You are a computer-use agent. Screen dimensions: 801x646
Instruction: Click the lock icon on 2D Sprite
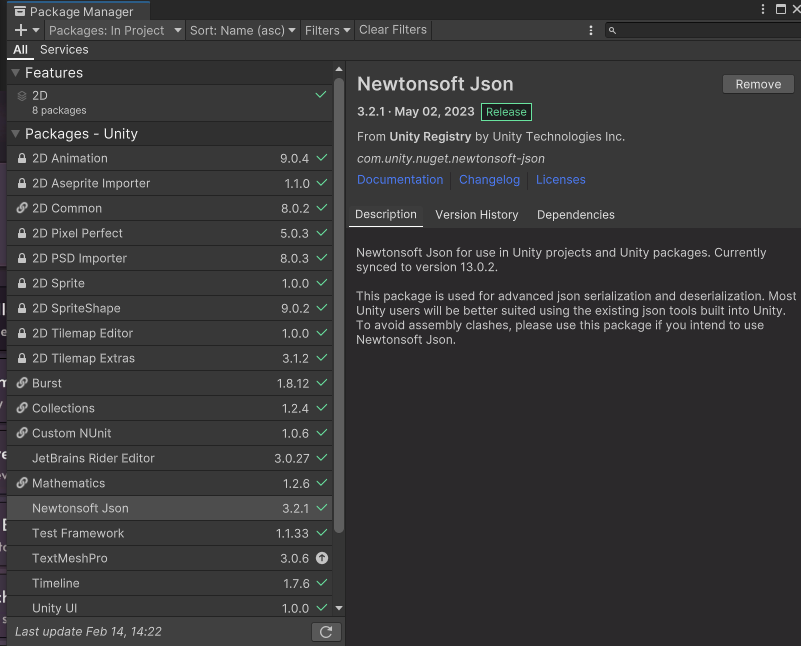coord(21,283)
